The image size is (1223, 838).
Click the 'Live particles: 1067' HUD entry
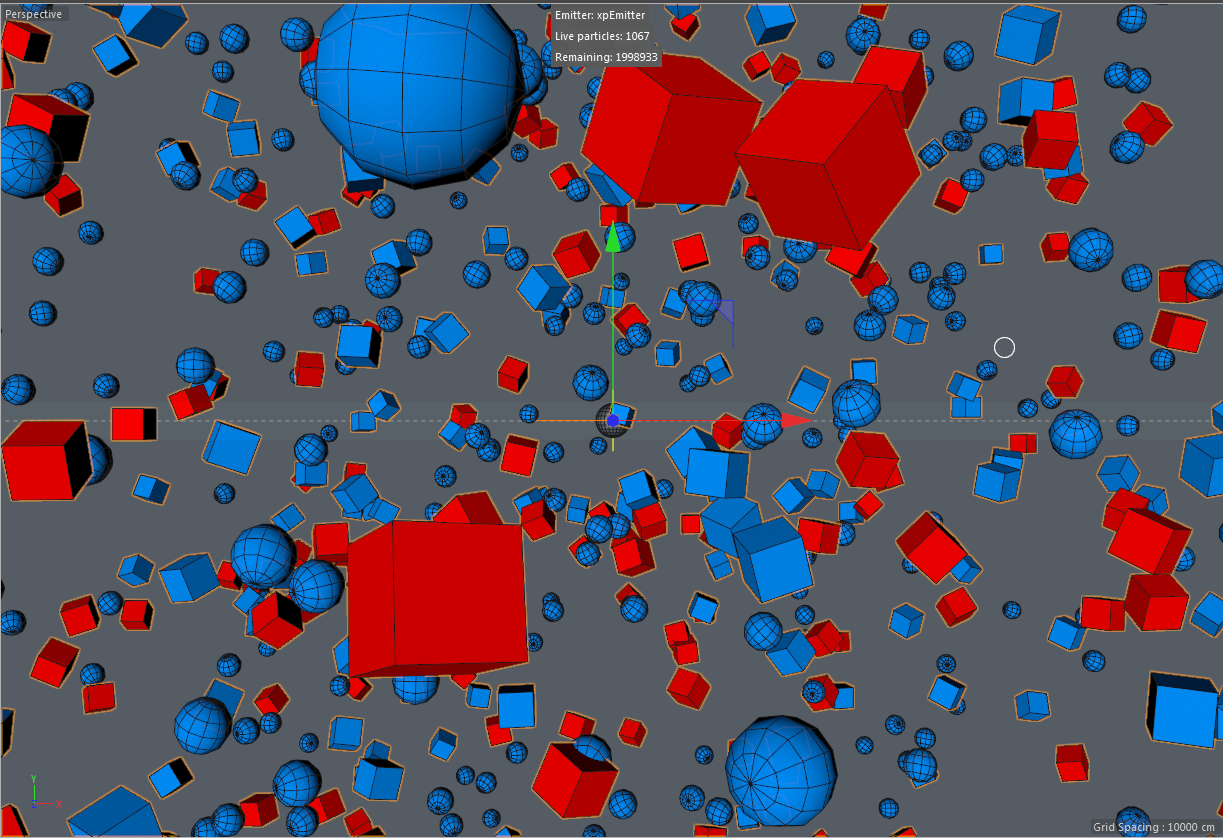click(x=602, y=36)
